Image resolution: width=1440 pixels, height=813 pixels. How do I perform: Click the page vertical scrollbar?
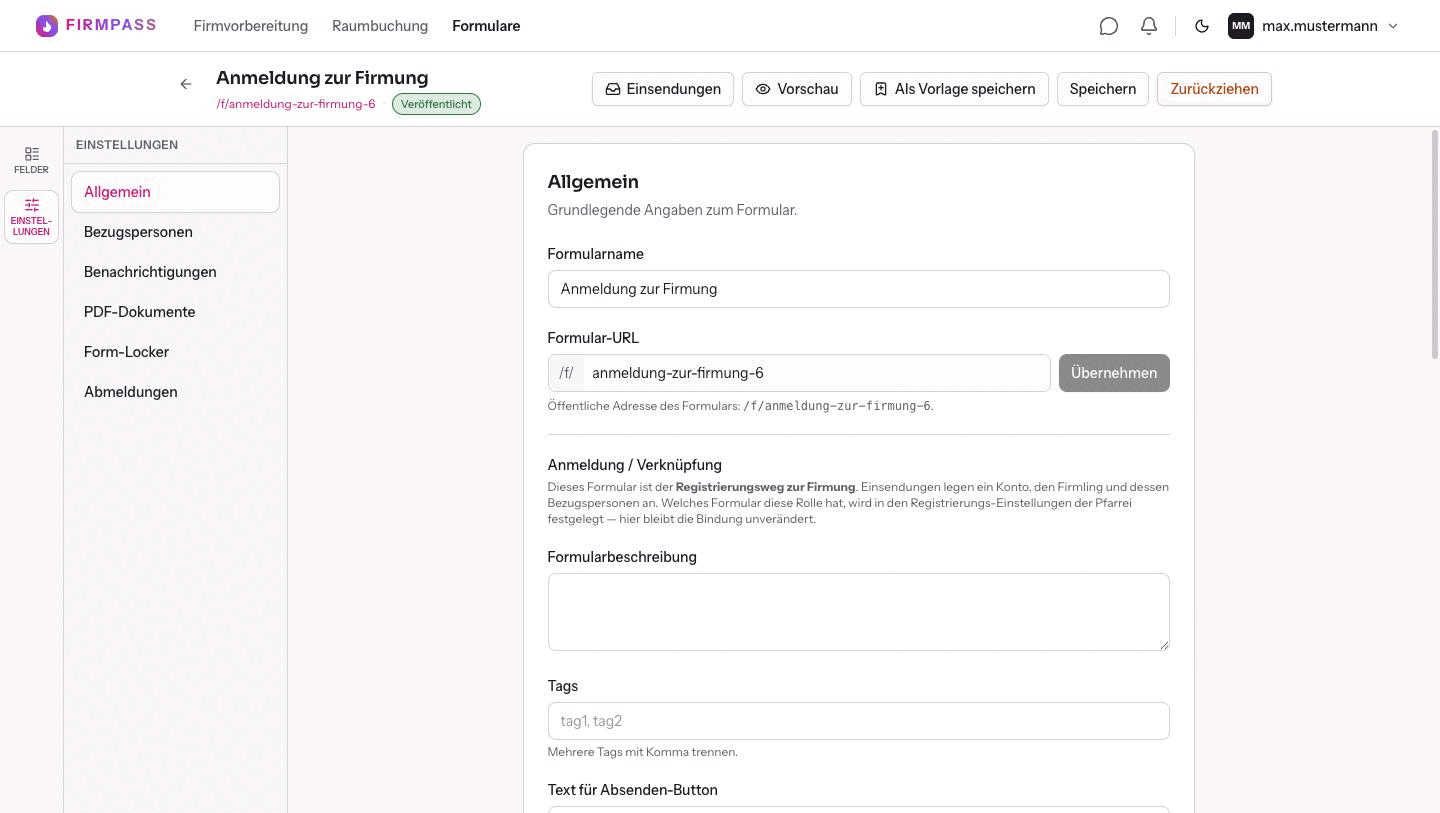click(x=1435, y=245)
